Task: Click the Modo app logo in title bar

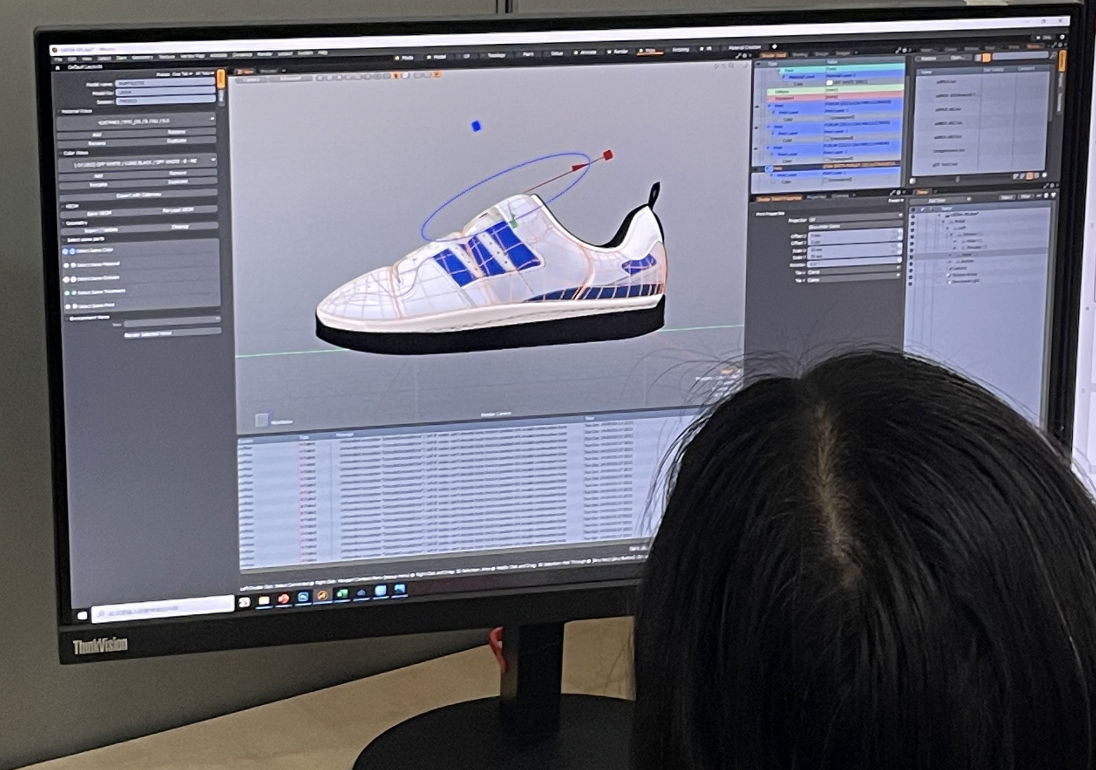Action: 54,50
